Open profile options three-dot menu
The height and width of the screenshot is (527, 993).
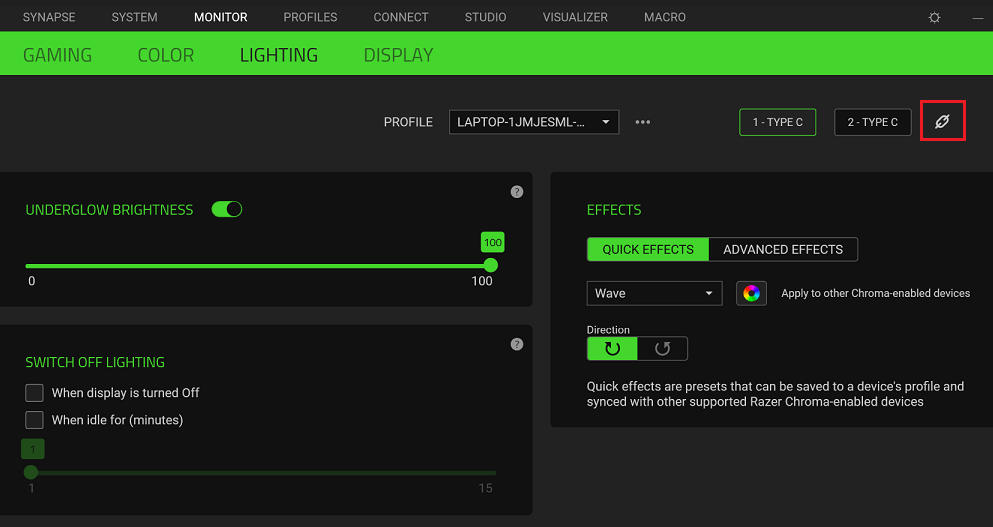[x=643, y=122]
